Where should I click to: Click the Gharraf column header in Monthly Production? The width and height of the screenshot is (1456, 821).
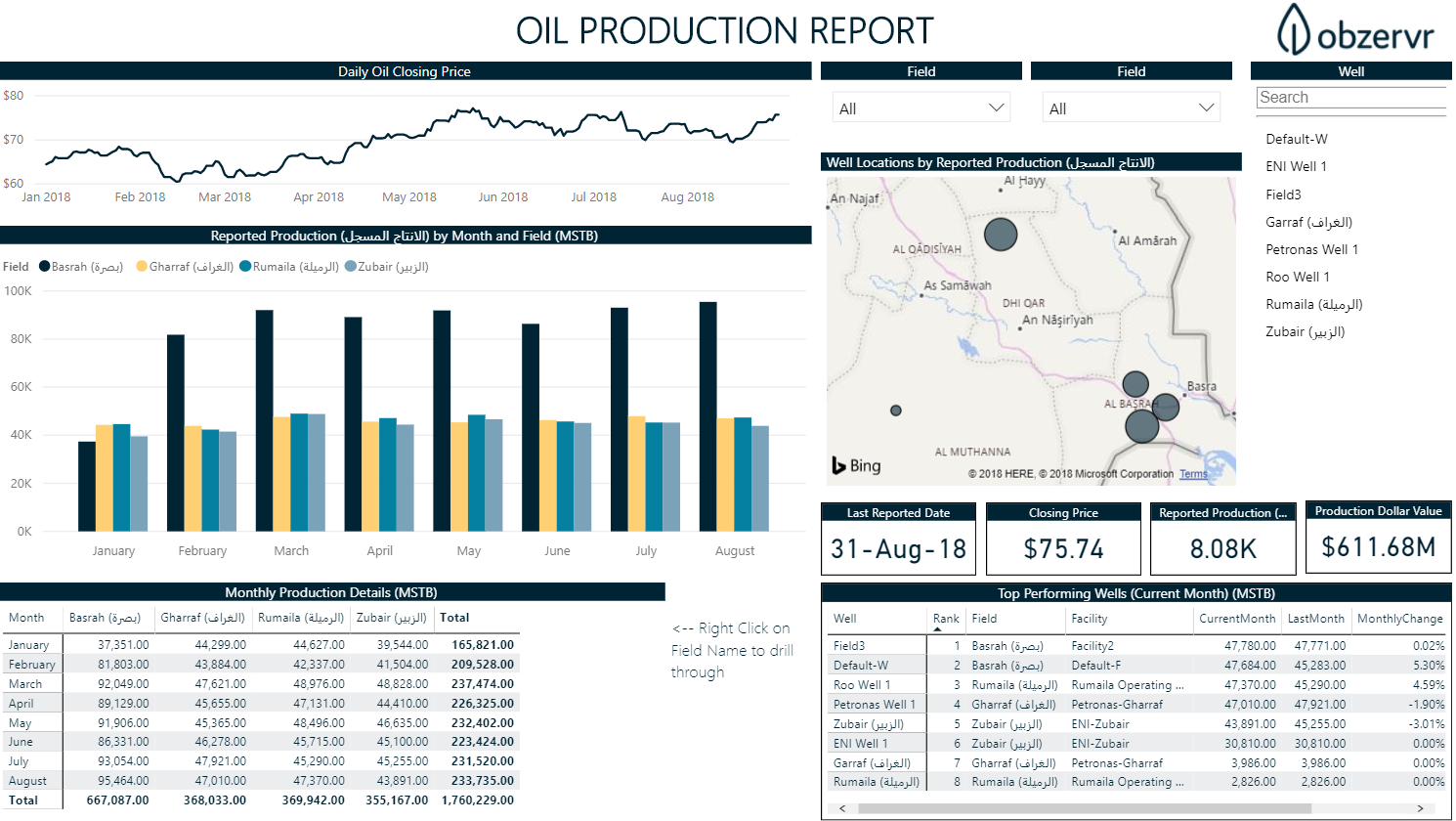tap(203, 618)
